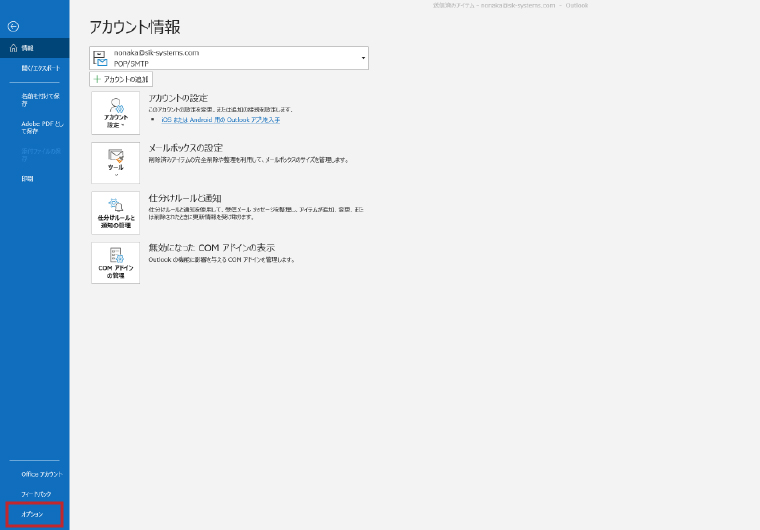
Task: Open オプション in the sidebar
Action: [x=34, y=514]
